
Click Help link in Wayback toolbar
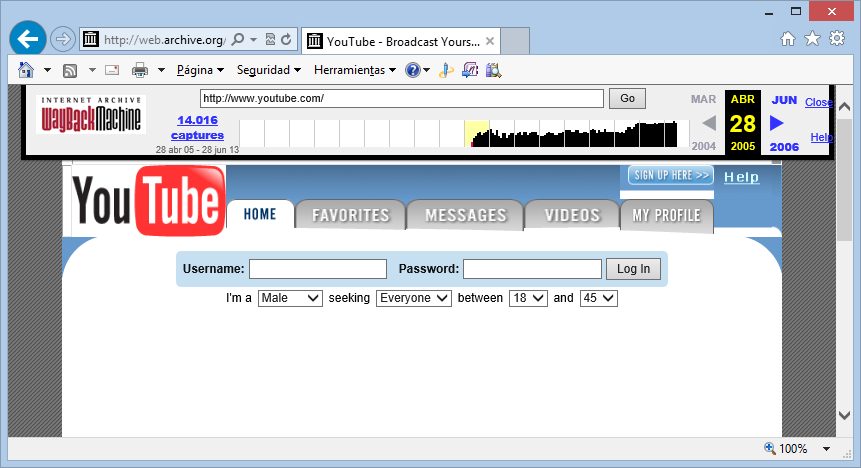click(821, 137)
